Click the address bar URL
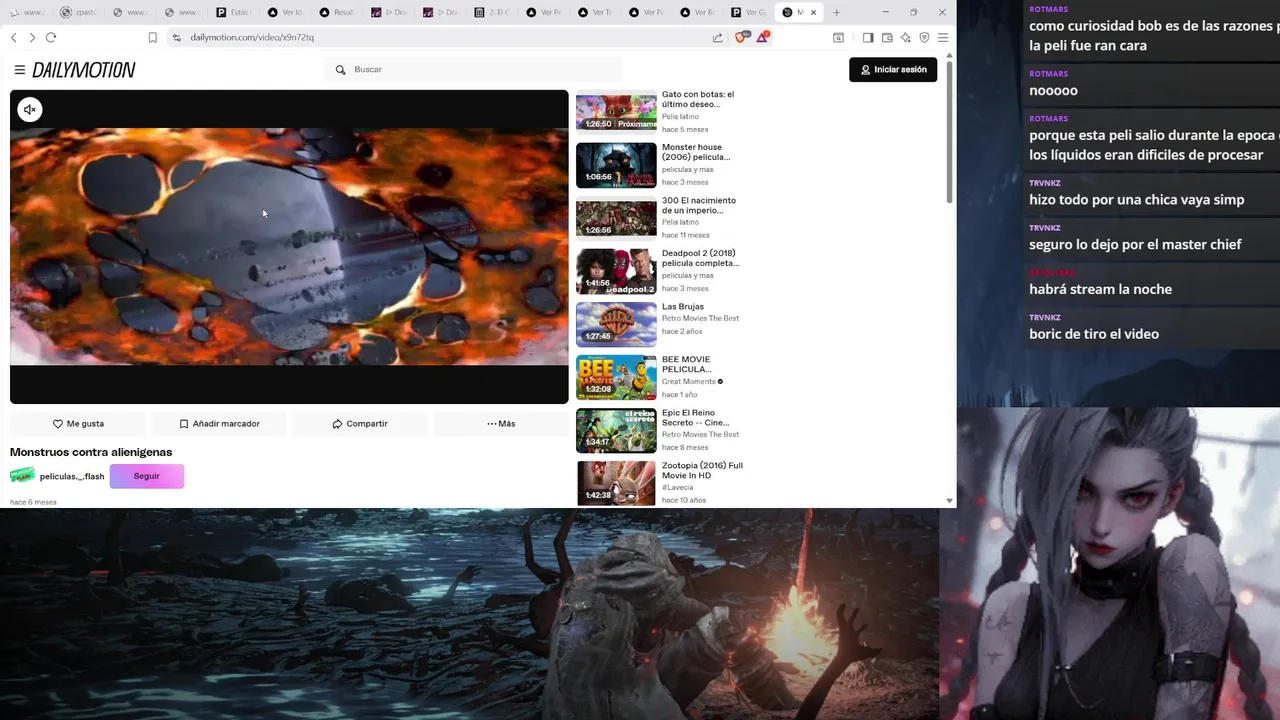This screenshot has width=1280, height=720. [252, 37]
